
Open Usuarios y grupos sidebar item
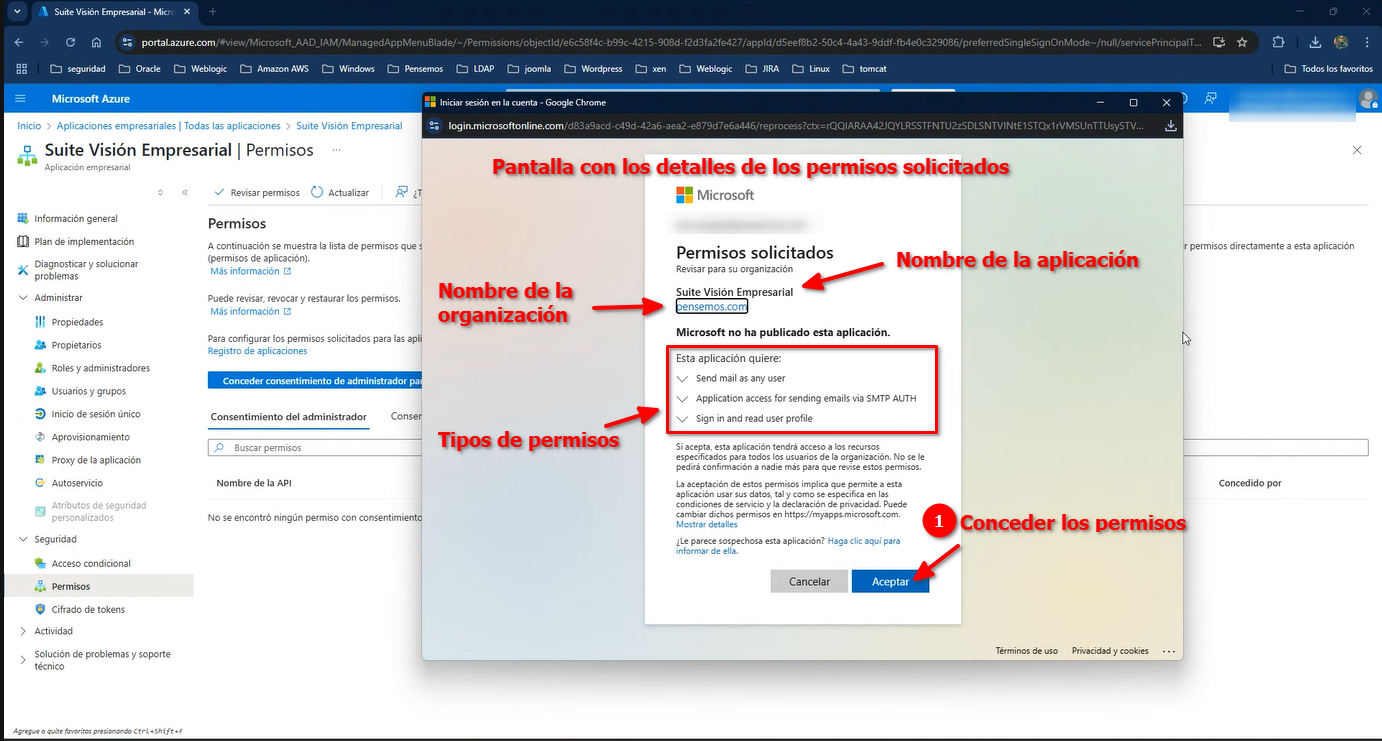(88, 391)
